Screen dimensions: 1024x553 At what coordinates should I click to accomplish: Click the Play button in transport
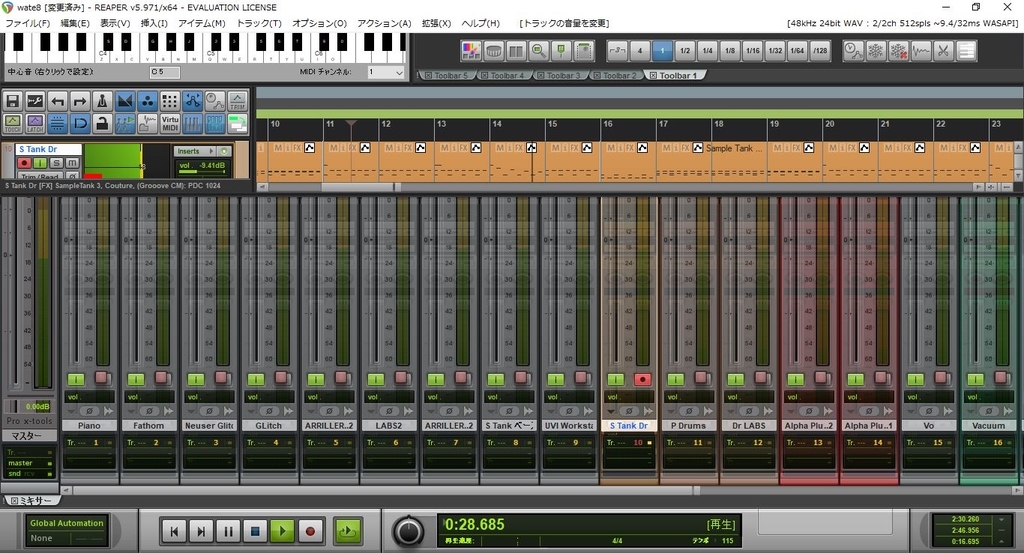282,531
